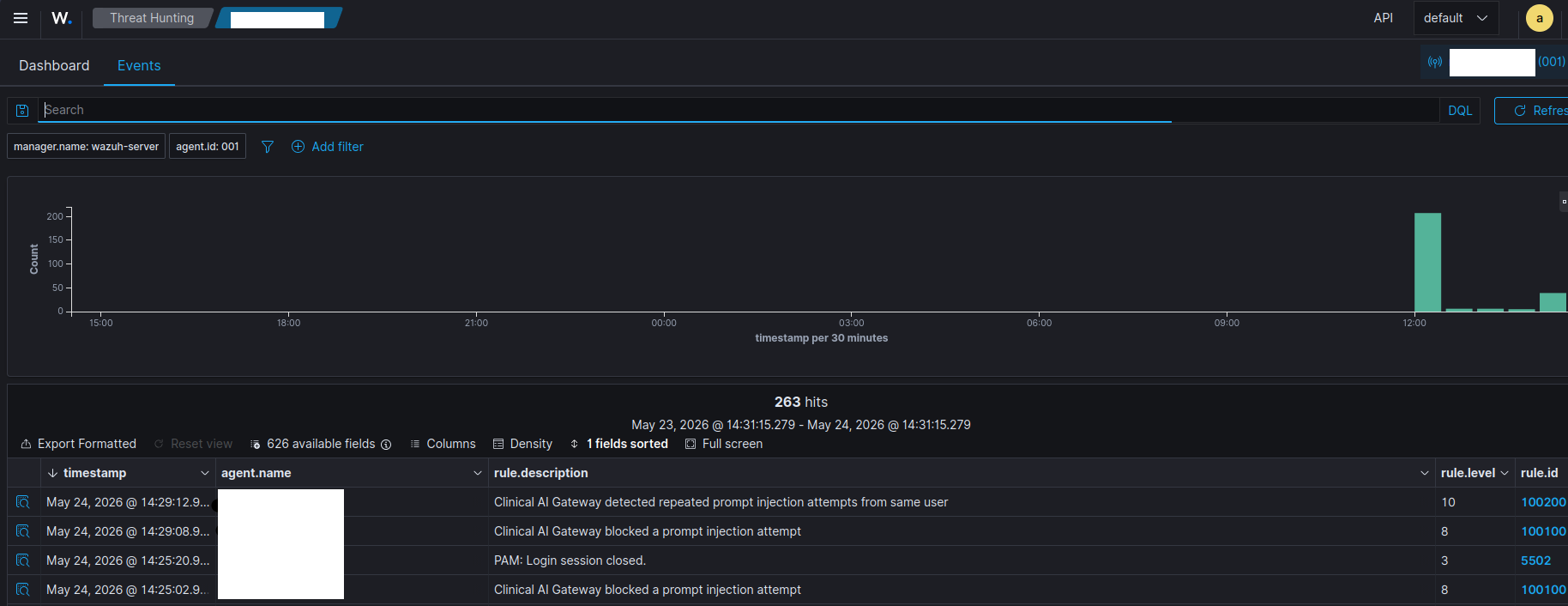Image resolution: width=1568 pixels, height=606 pixels.
Task: Click the chart options icon at histogram edge
Action: click(x=1564, y=202)
